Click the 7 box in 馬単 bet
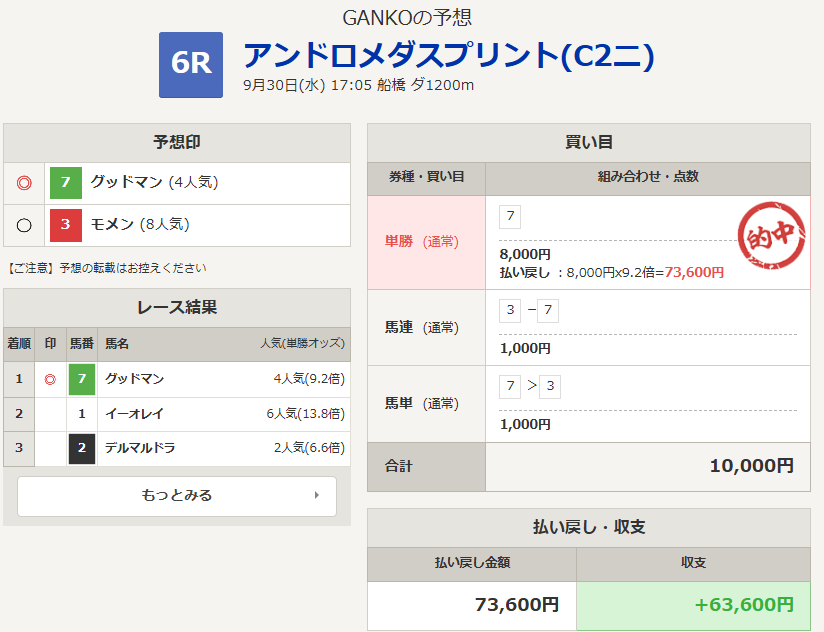Viewport: 824px width, 632px height. tap(510, 387)
